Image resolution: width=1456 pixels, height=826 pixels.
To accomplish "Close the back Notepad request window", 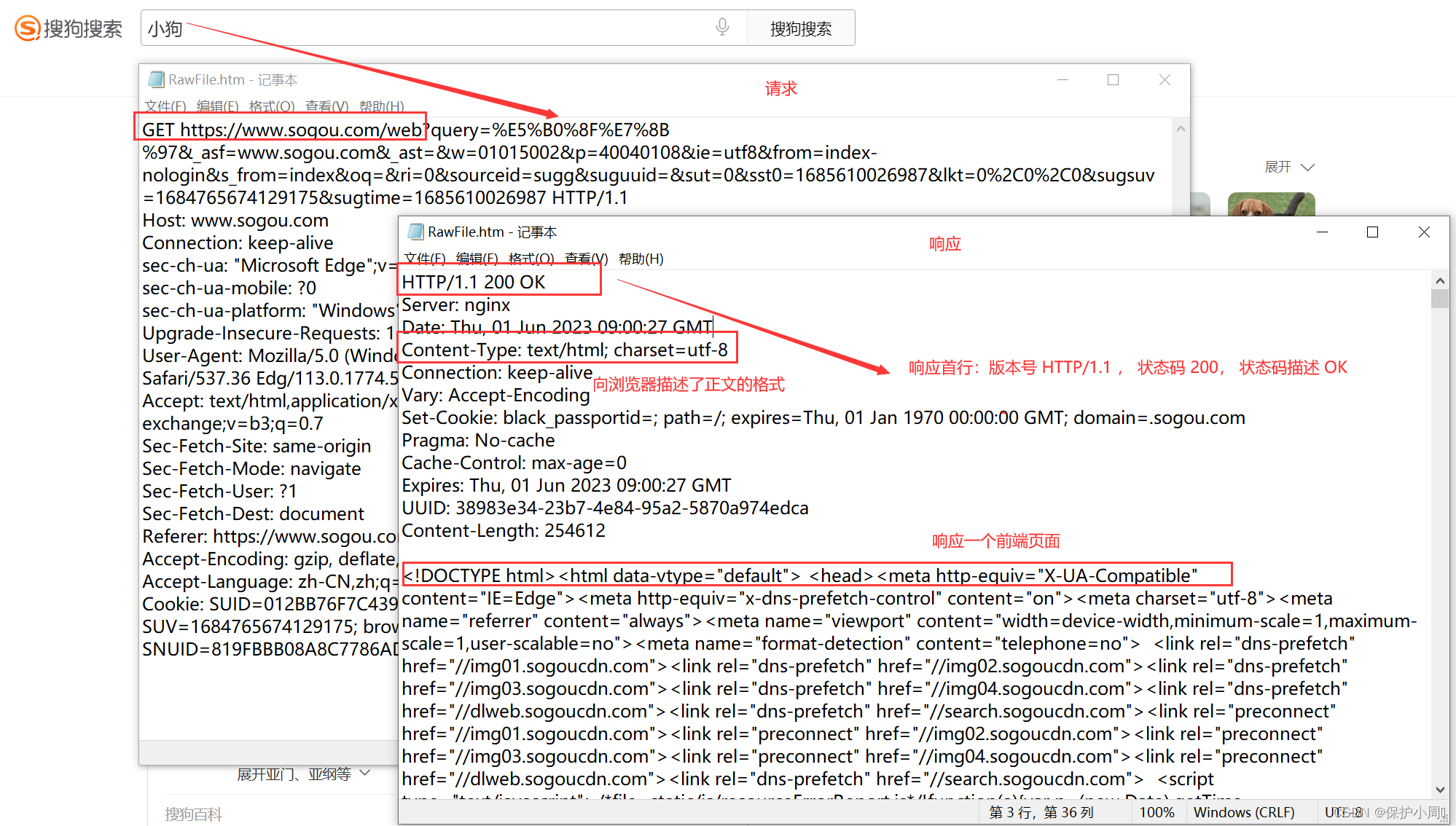I will tap(1165, 79).
